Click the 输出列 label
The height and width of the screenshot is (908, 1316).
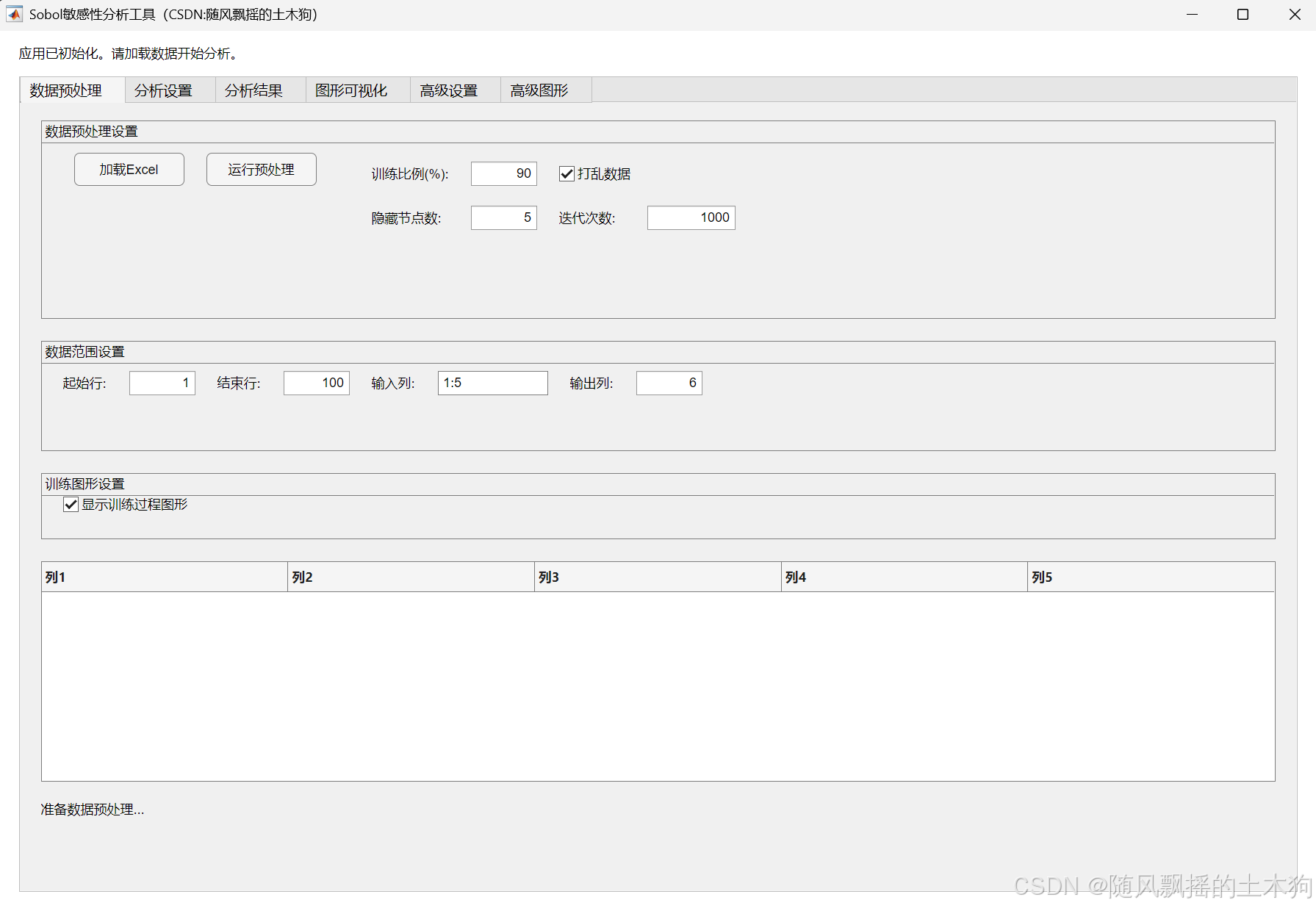(x=592, y=383)
